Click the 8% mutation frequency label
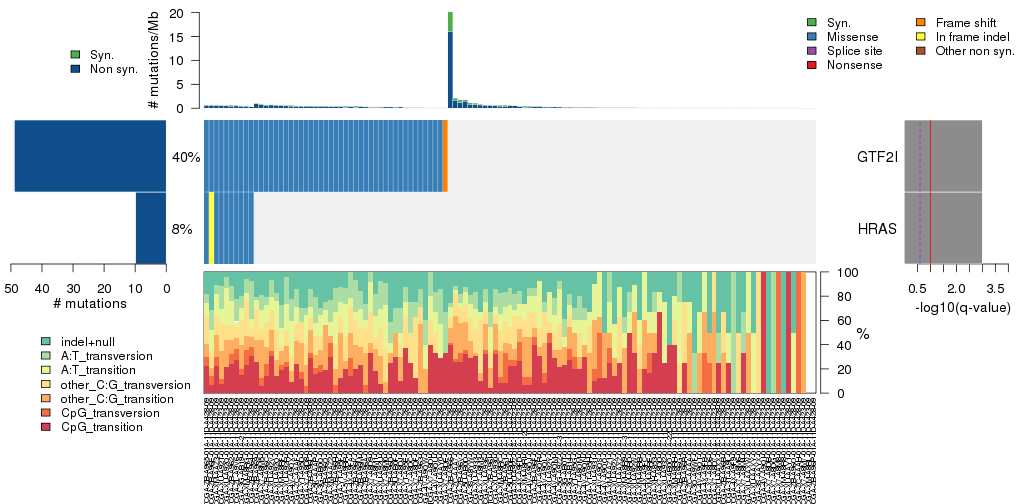The height and width of the screenshot is (504, 1020). pos(182,229)
